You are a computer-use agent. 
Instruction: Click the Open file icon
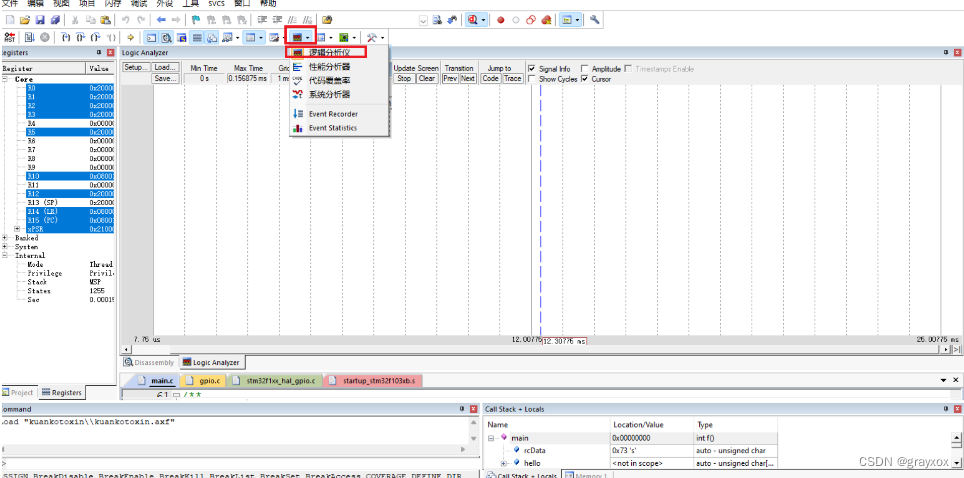point(25,20)
